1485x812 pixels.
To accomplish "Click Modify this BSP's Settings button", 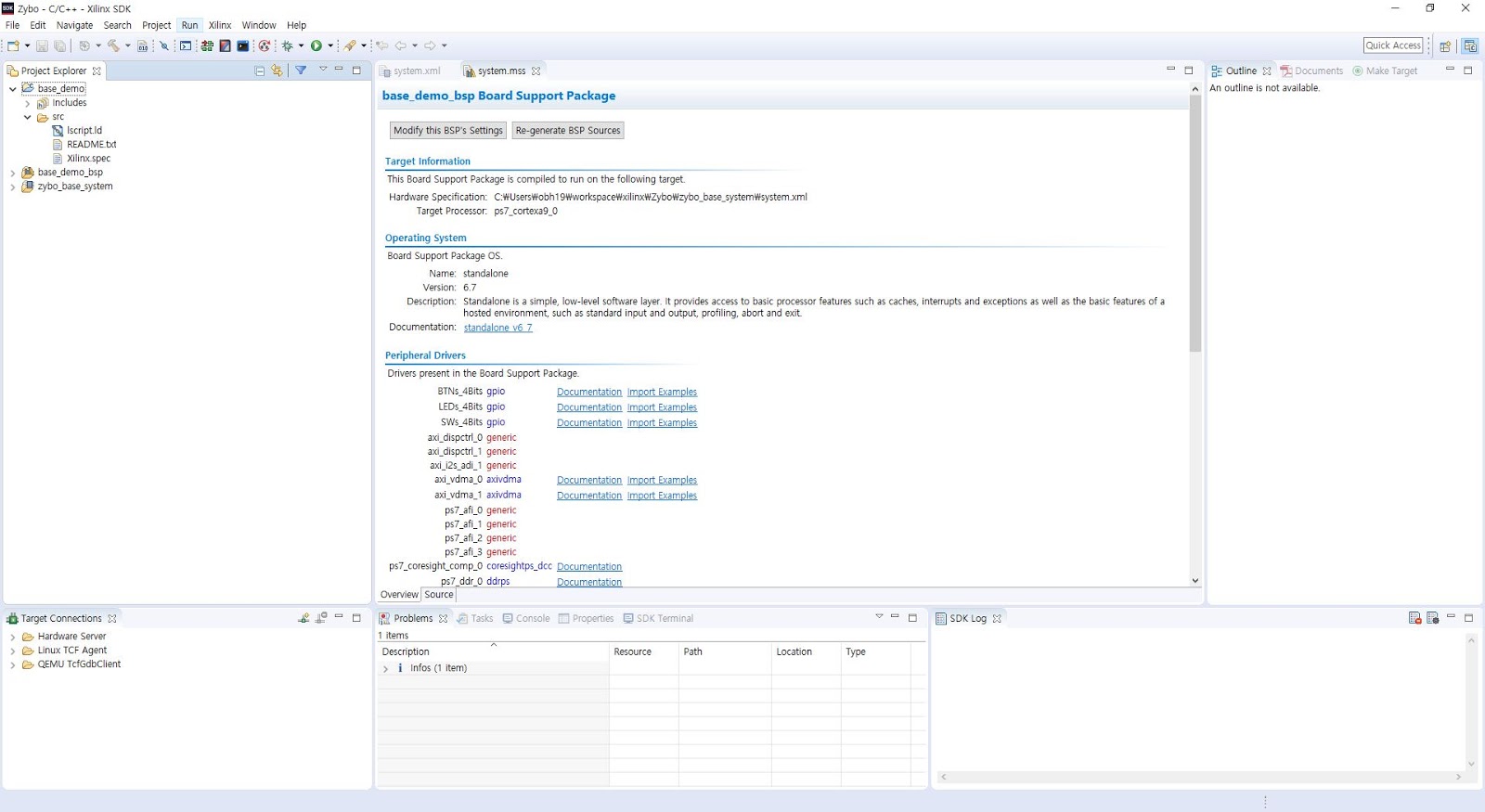I will coord(448,131).
